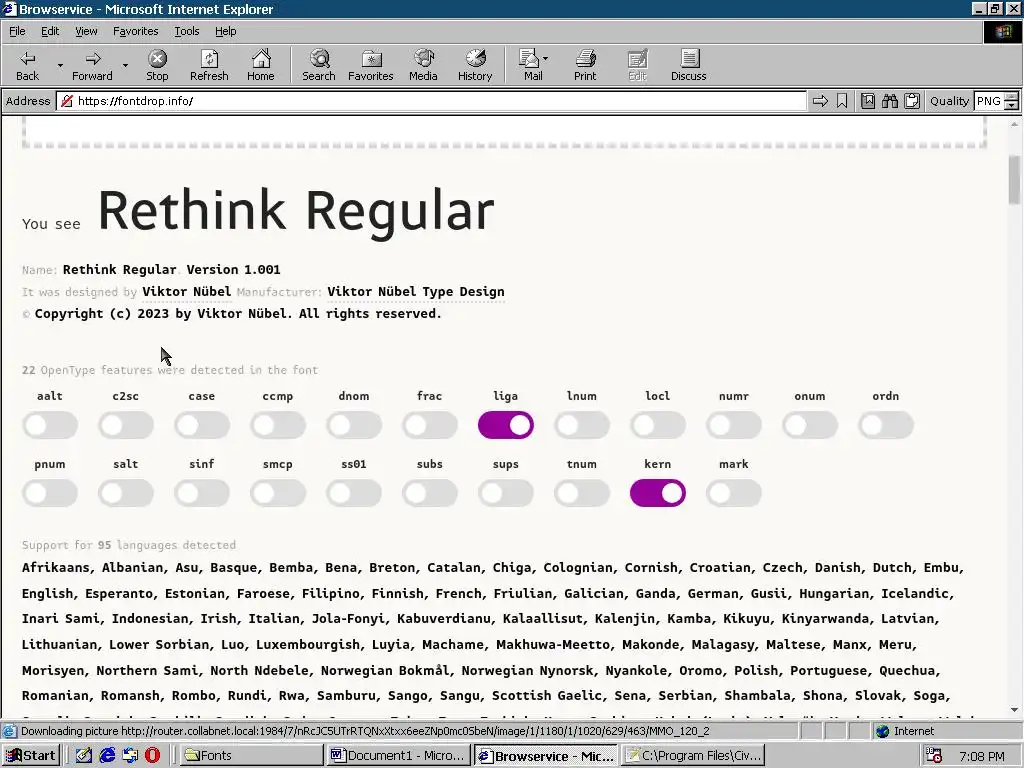Image resolution: width=1024 pixels, height=768 pixels.
Task: Open the Viktor Nübel Type Design link
Action: pyautogui.click(x=416, y=292)
